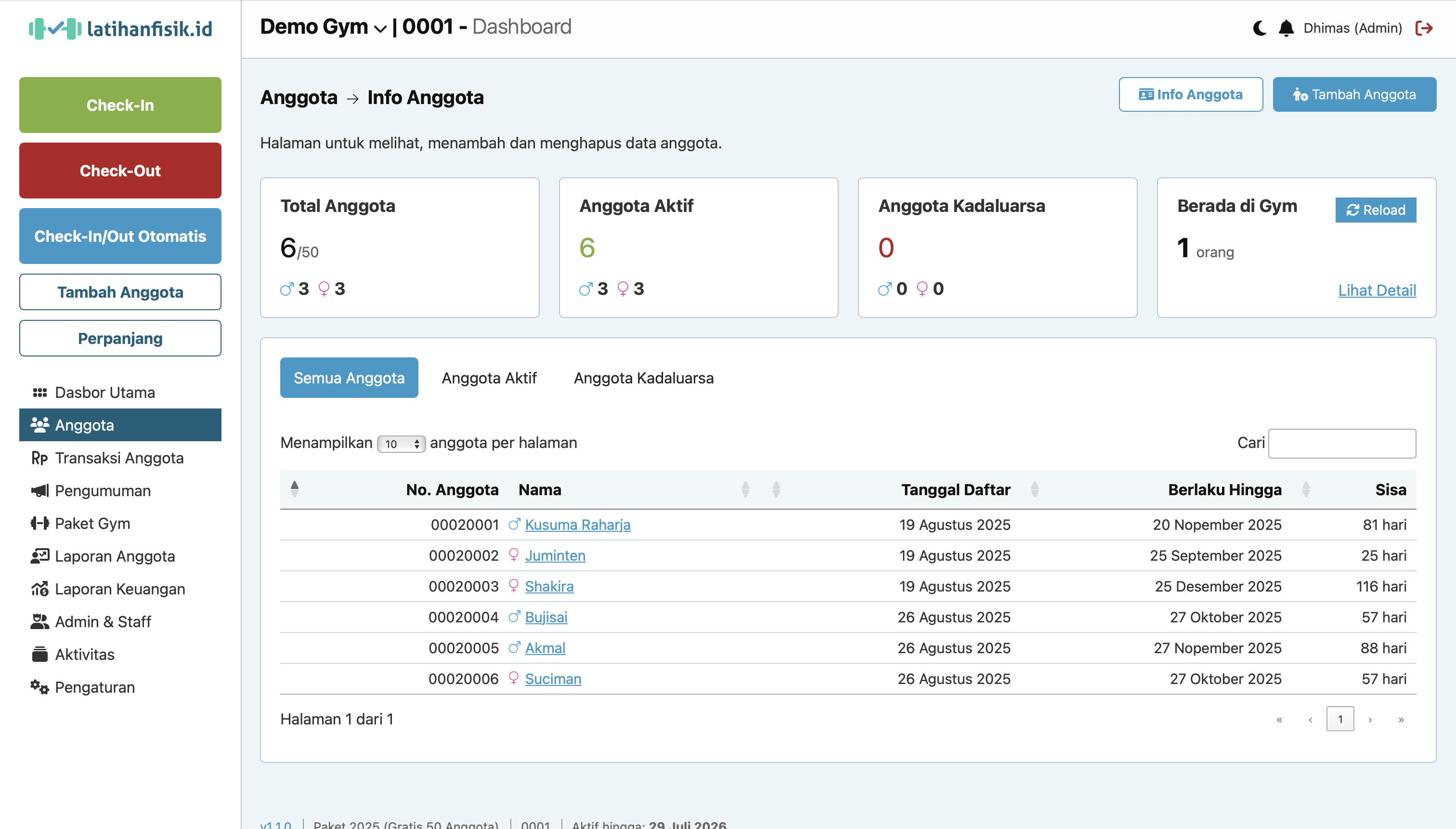The height and width of the screenshot is (829, 1456).
Task: Open the members-per-page selector
Action: click(401, 444)
